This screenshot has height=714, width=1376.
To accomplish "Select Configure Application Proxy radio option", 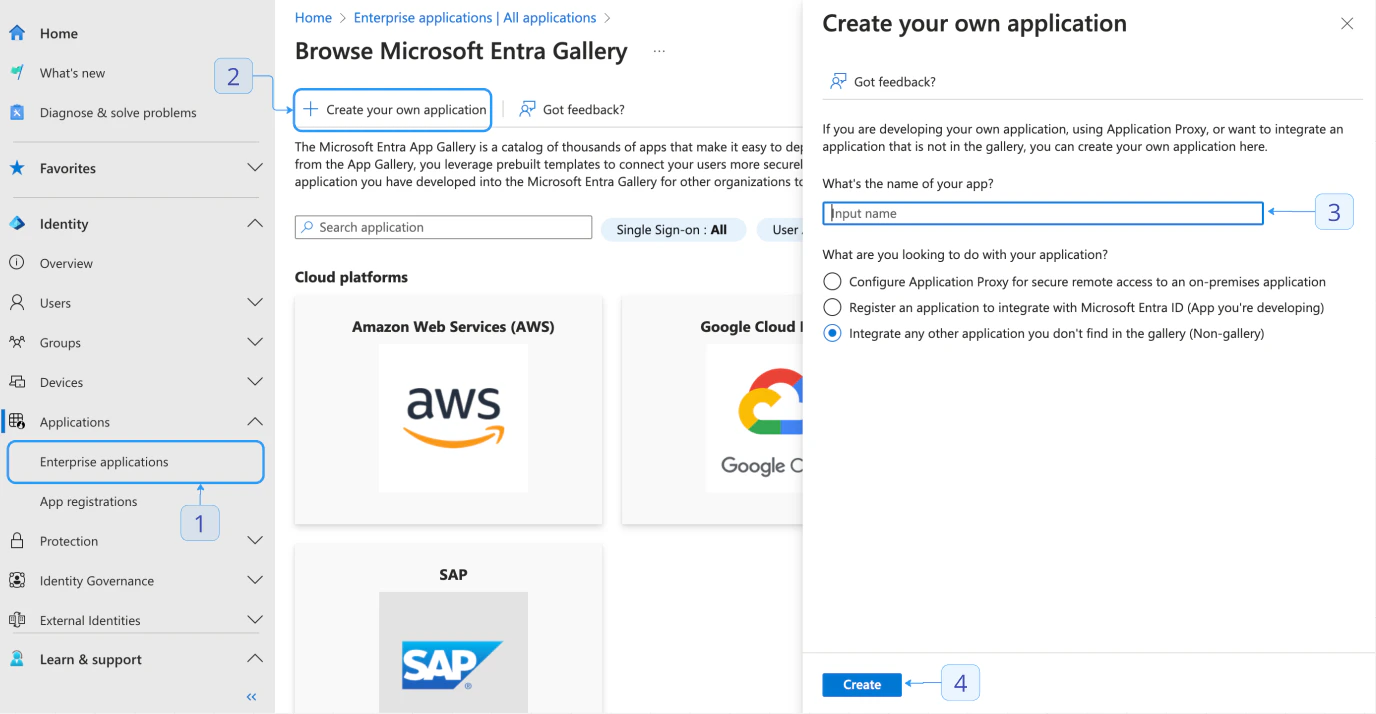I will pos(832,282).
